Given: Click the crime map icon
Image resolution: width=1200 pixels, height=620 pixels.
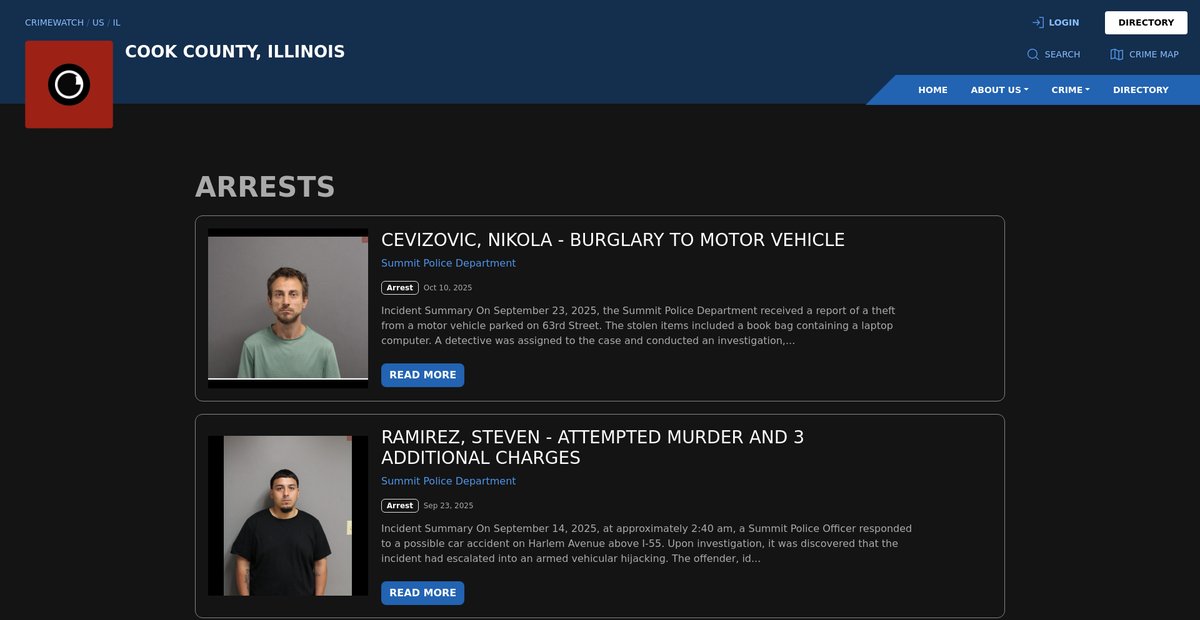Looking at the screenshot, I should (1117, 54).
